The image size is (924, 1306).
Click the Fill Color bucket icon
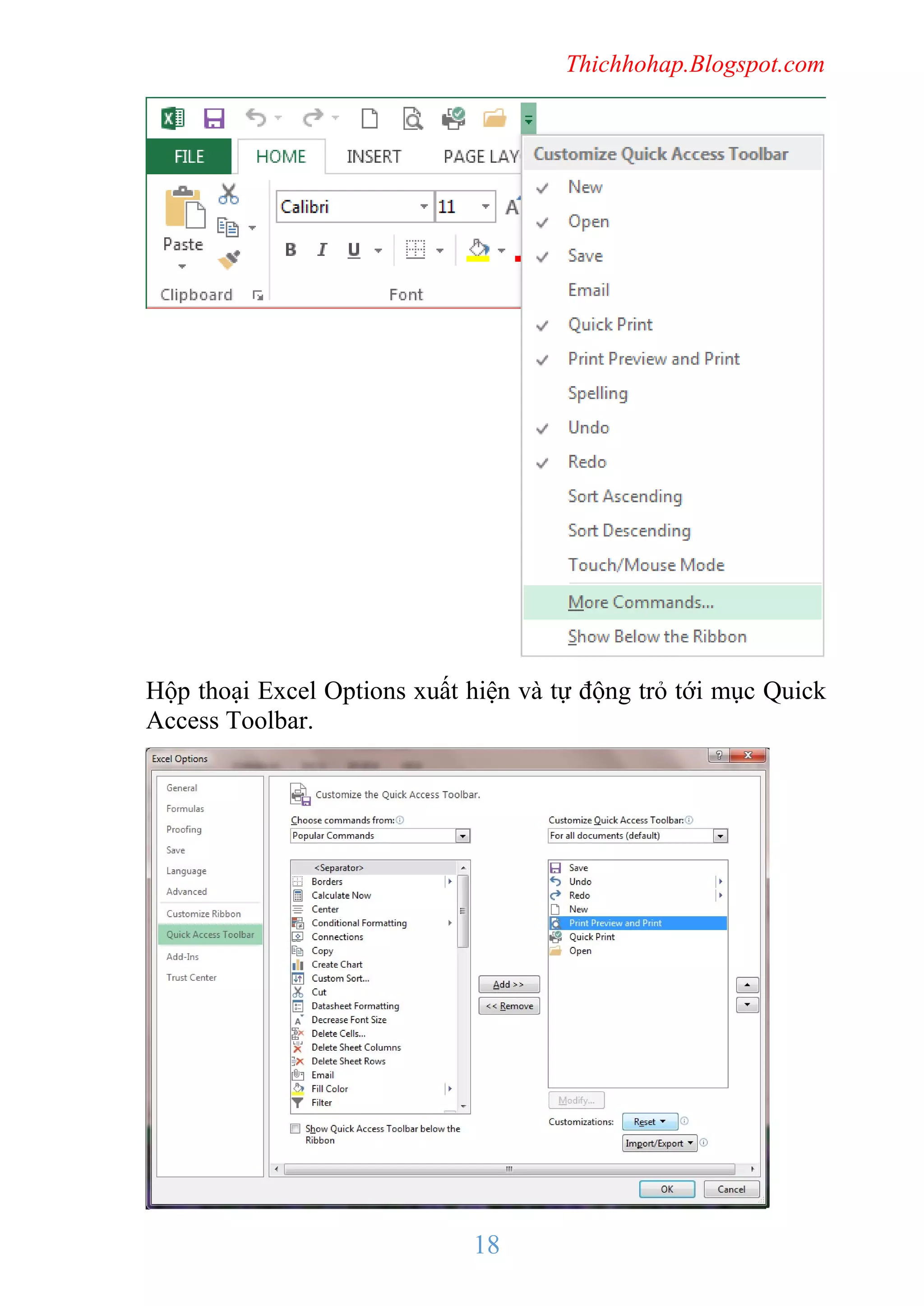[x=478, y=250]
